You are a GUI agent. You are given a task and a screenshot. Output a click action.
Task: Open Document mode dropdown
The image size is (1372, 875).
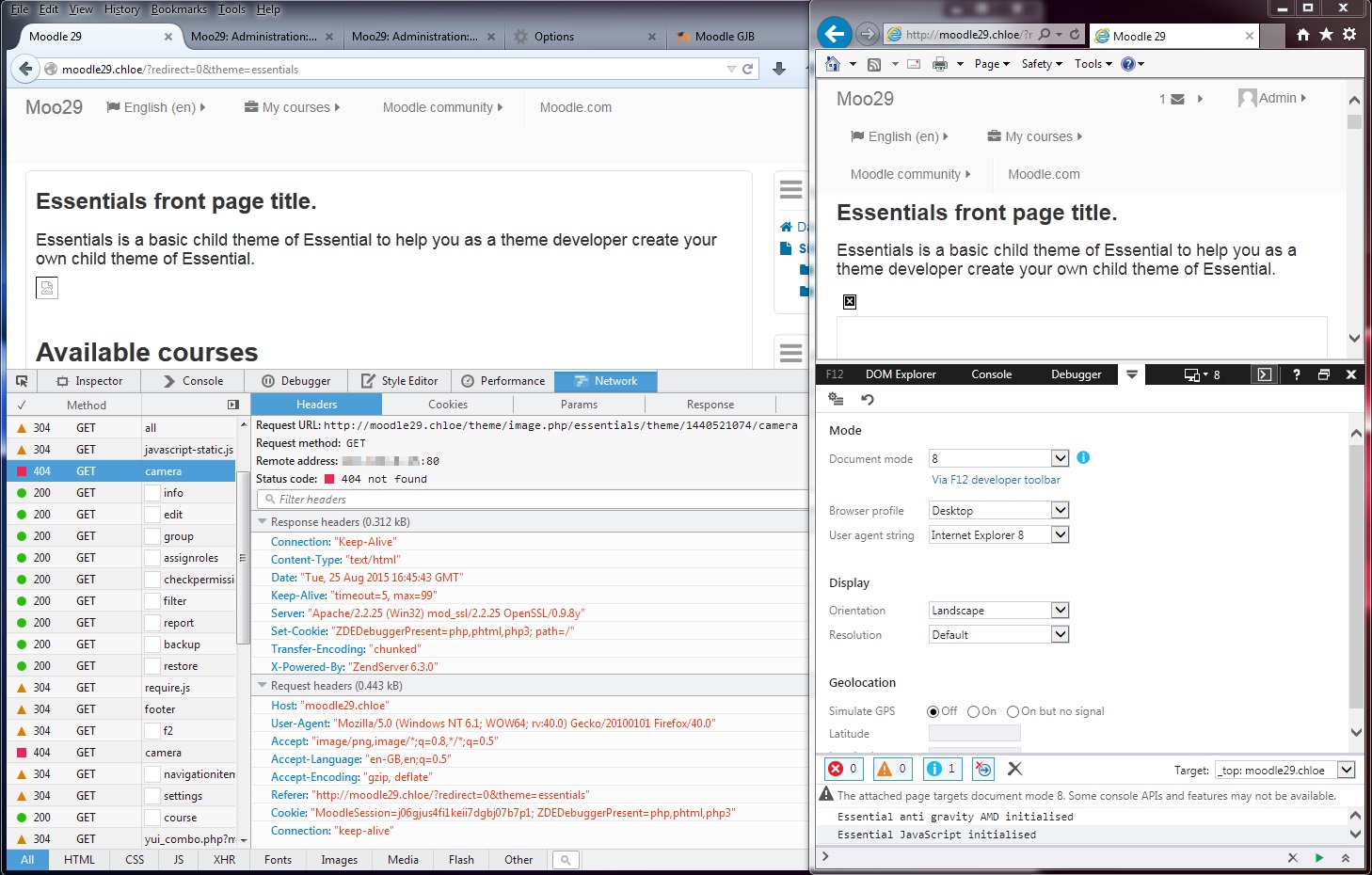[x=1060, y=458]
